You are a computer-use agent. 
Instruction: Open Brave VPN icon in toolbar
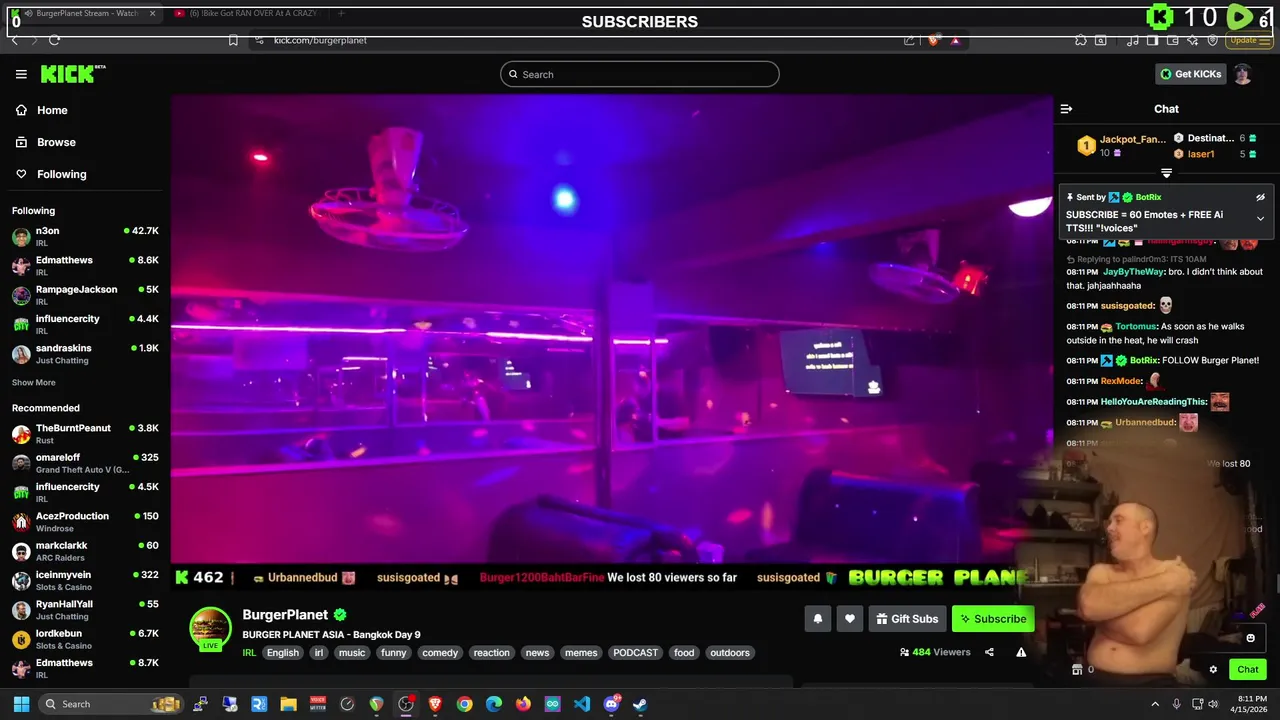click(1212, 40)
